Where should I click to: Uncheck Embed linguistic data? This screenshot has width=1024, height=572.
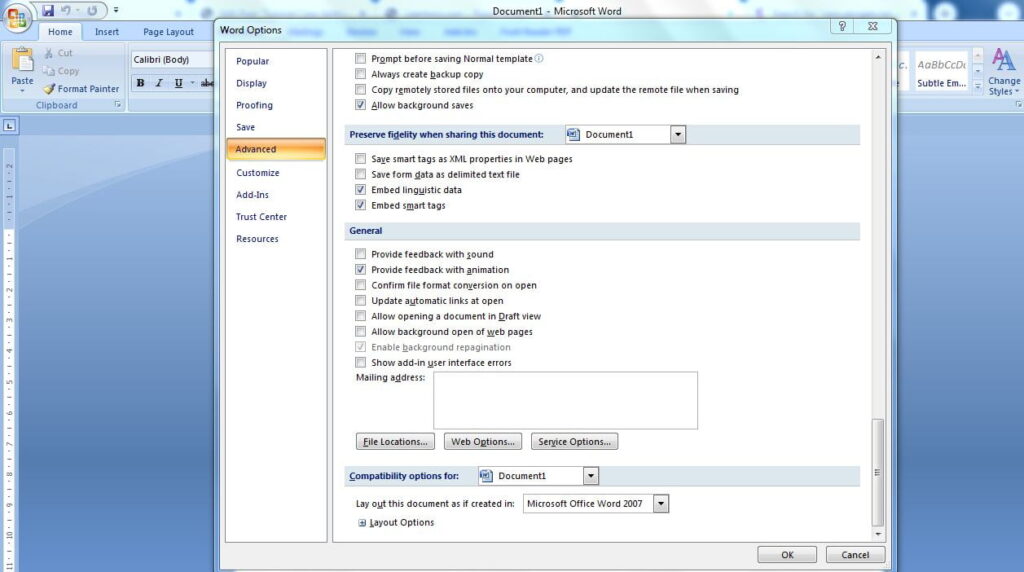click(360, 190)
